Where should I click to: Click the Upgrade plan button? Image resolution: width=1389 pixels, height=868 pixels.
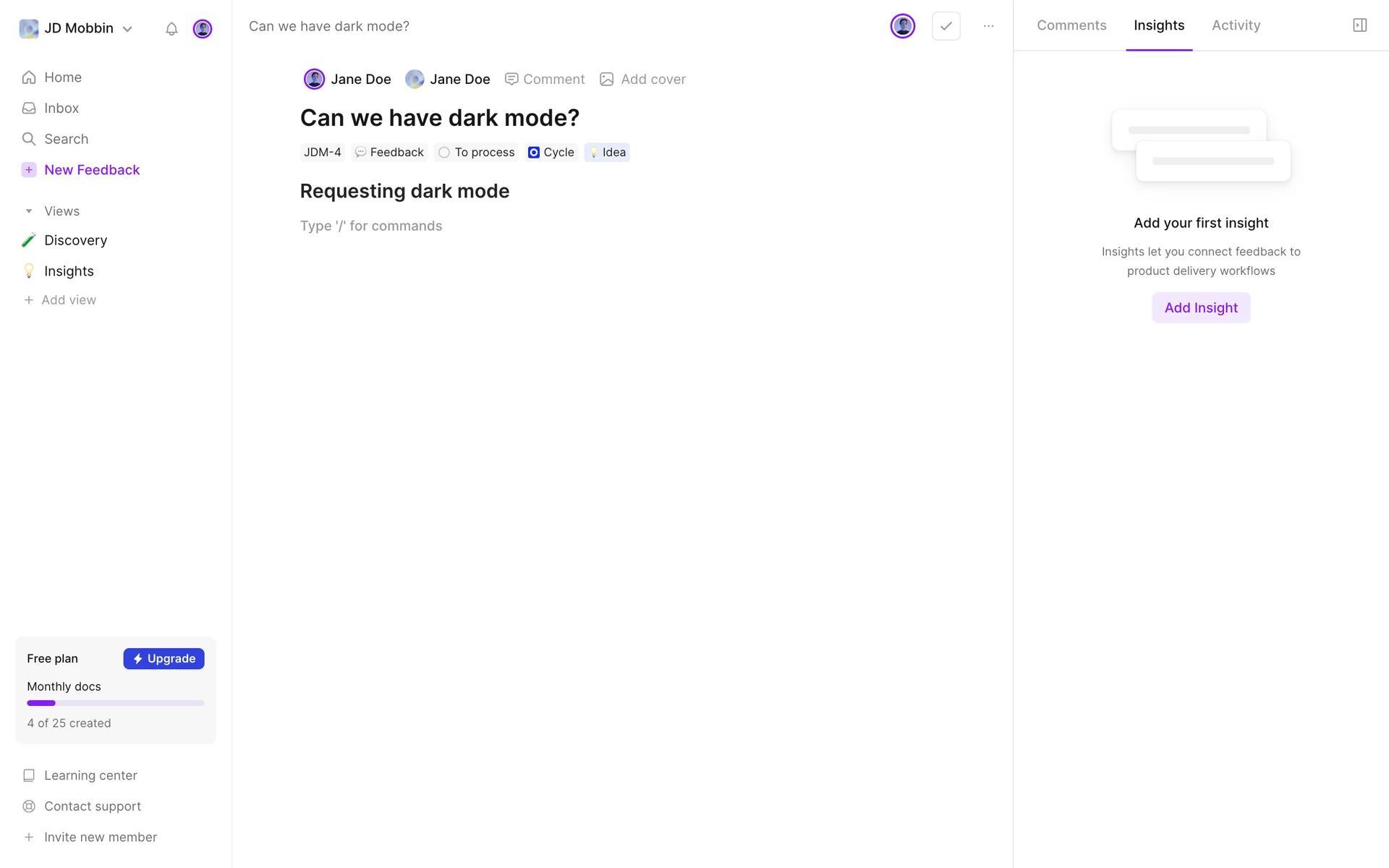163,659
